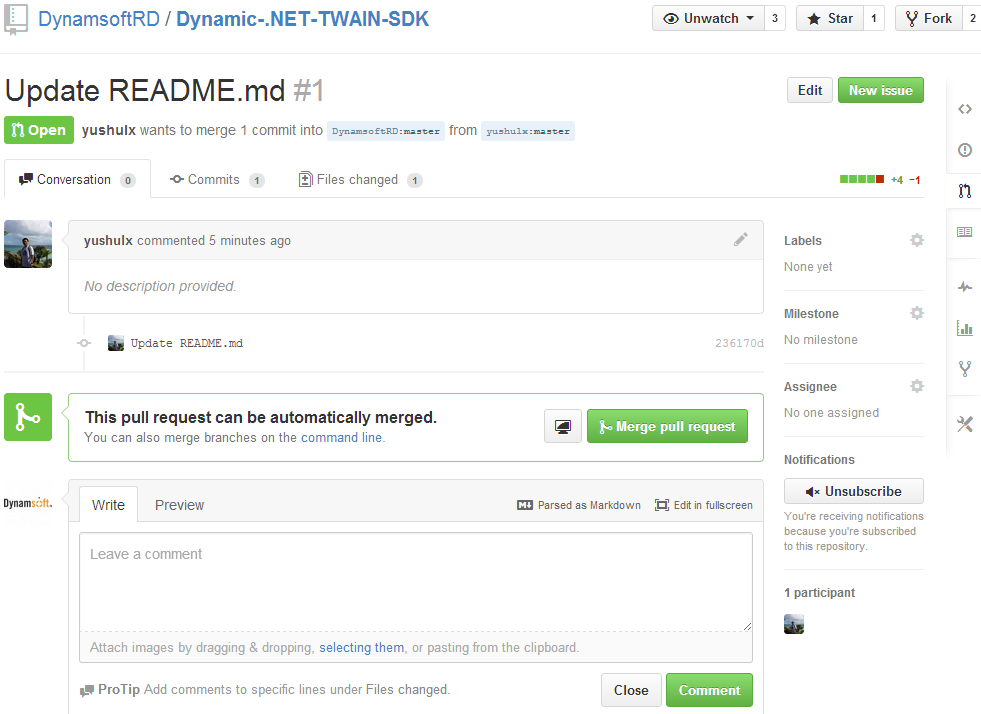Image resolution: width=981 pixels, height=714 pixels.
Task: Open the Milestone gear menu
Action: pyautogui.click(x=916, y=314)
